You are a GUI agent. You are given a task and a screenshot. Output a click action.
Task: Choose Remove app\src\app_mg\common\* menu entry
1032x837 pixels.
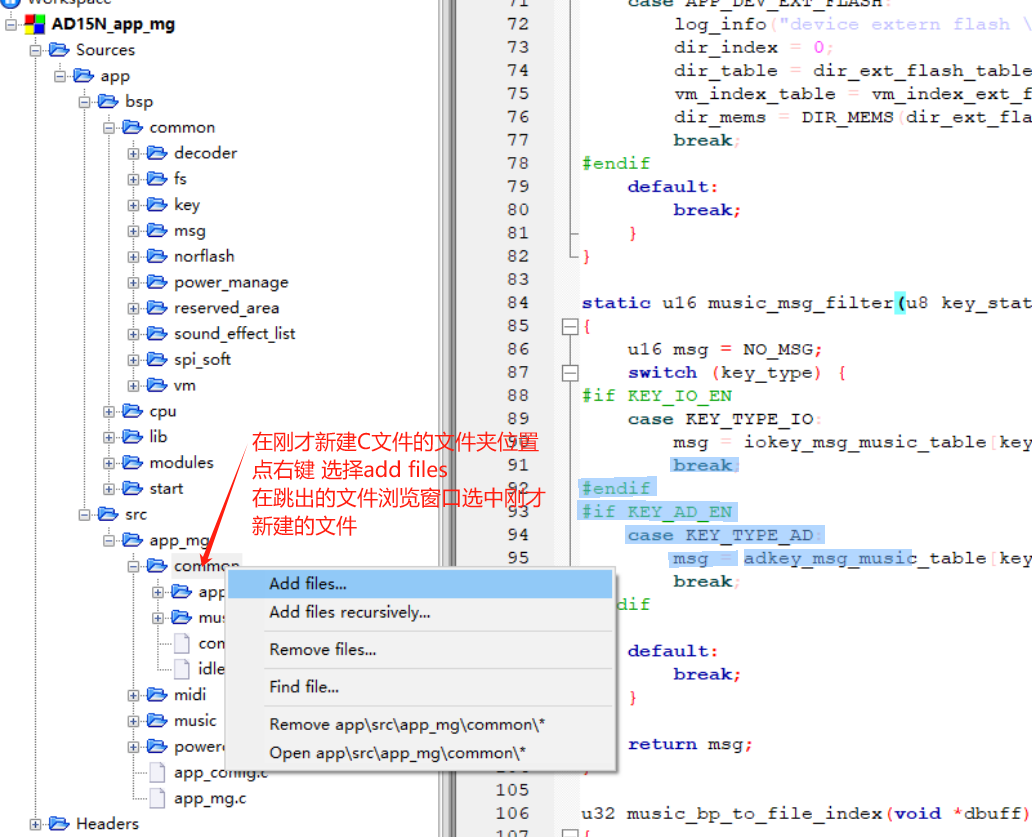[419, 724]
